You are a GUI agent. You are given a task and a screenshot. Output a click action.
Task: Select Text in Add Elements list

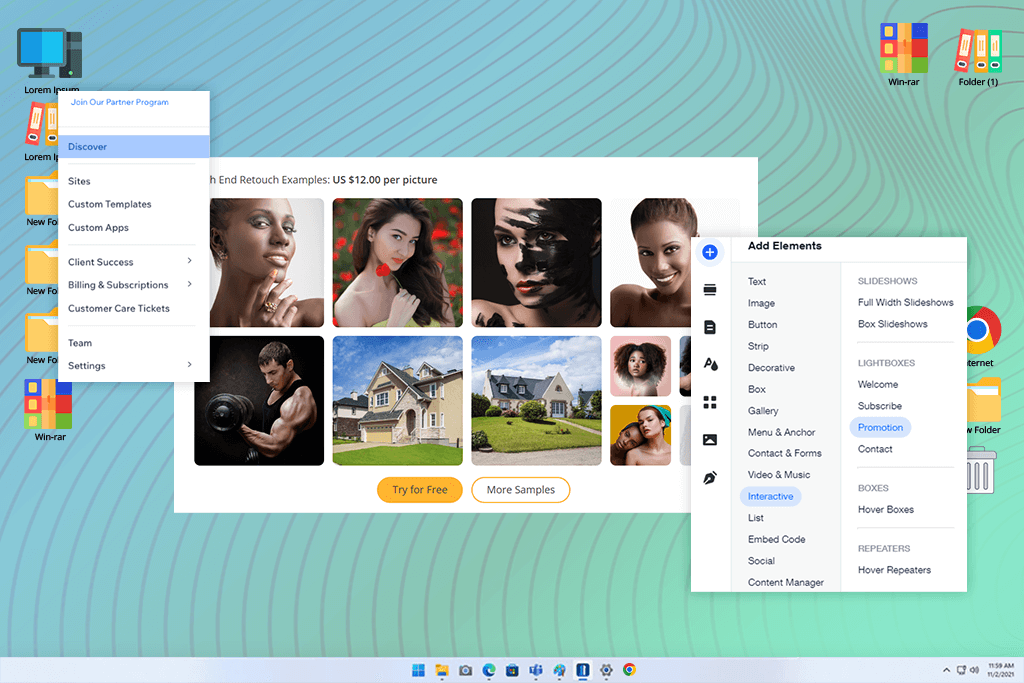[757, 281]
